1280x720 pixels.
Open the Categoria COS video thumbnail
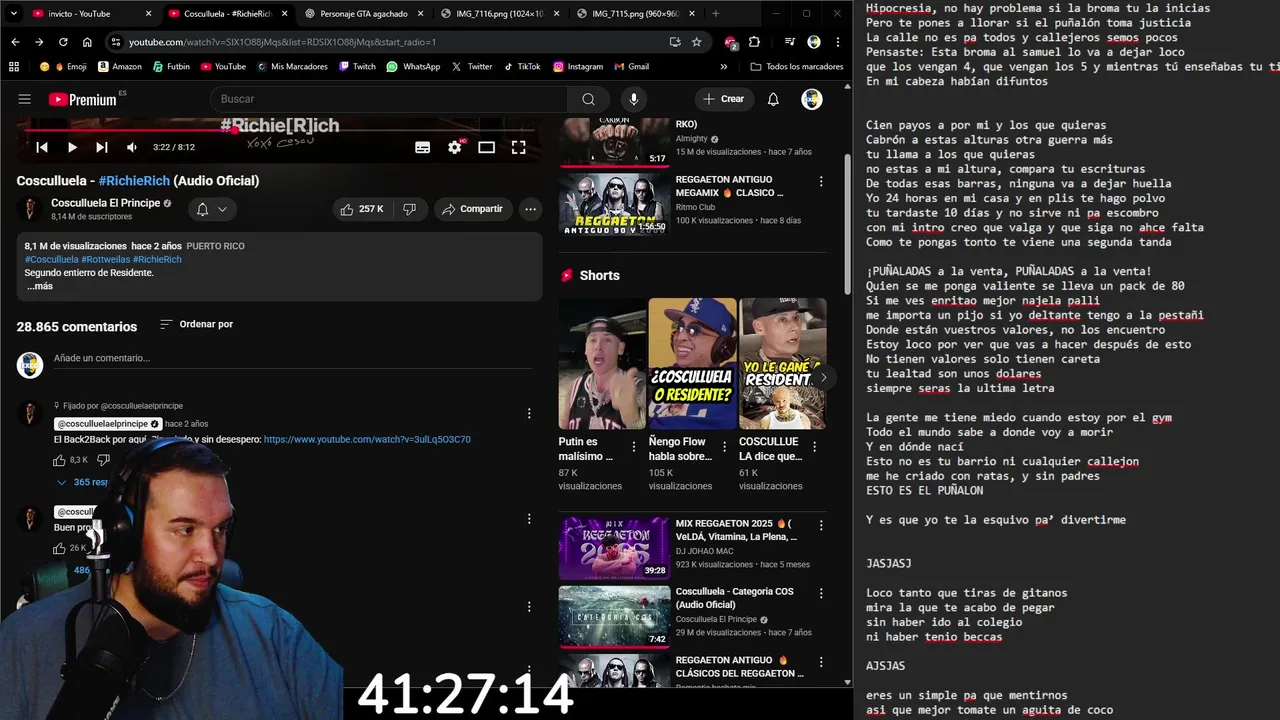click(614, 617)
